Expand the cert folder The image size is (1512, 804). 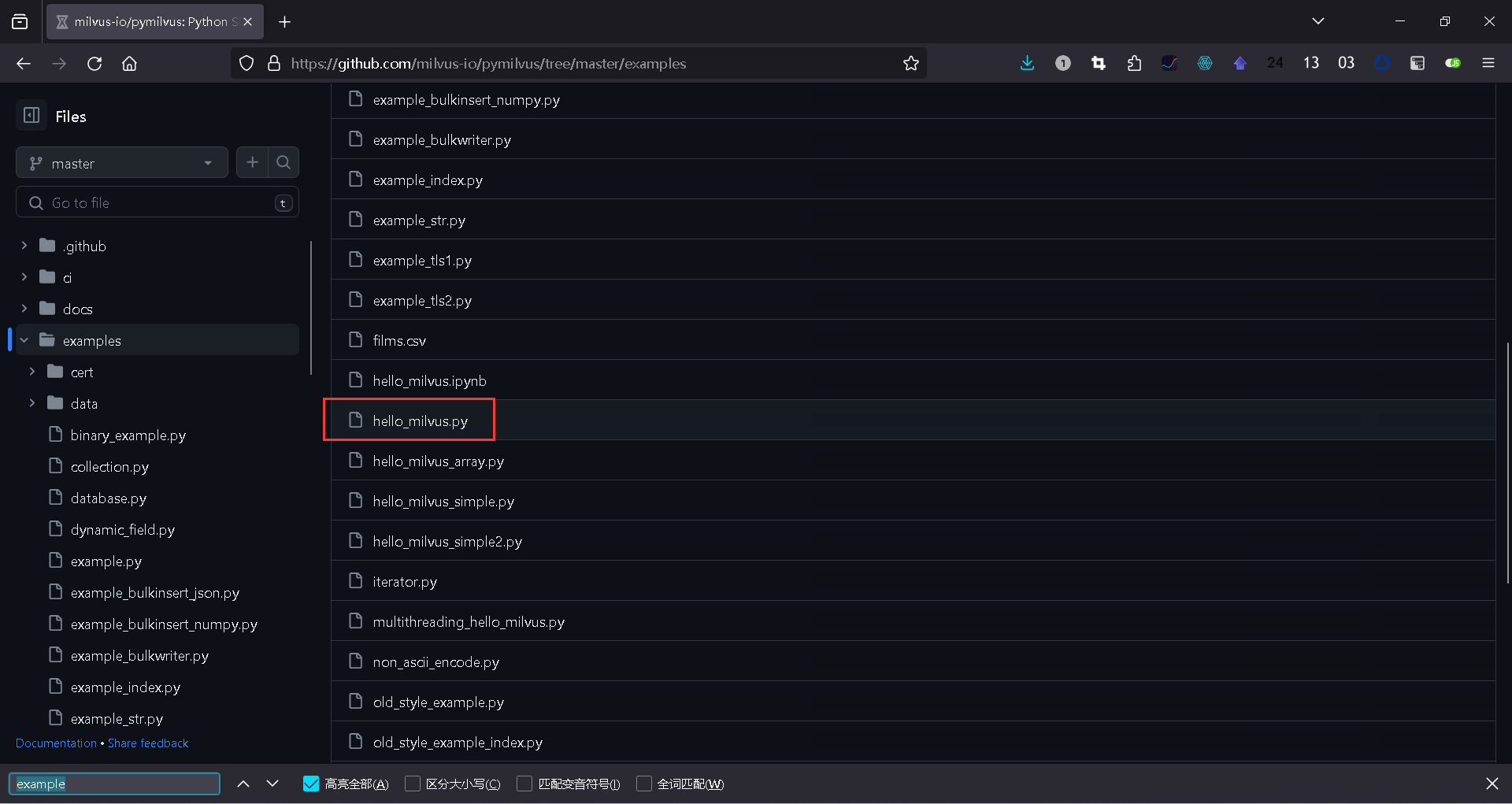(32, 372)
